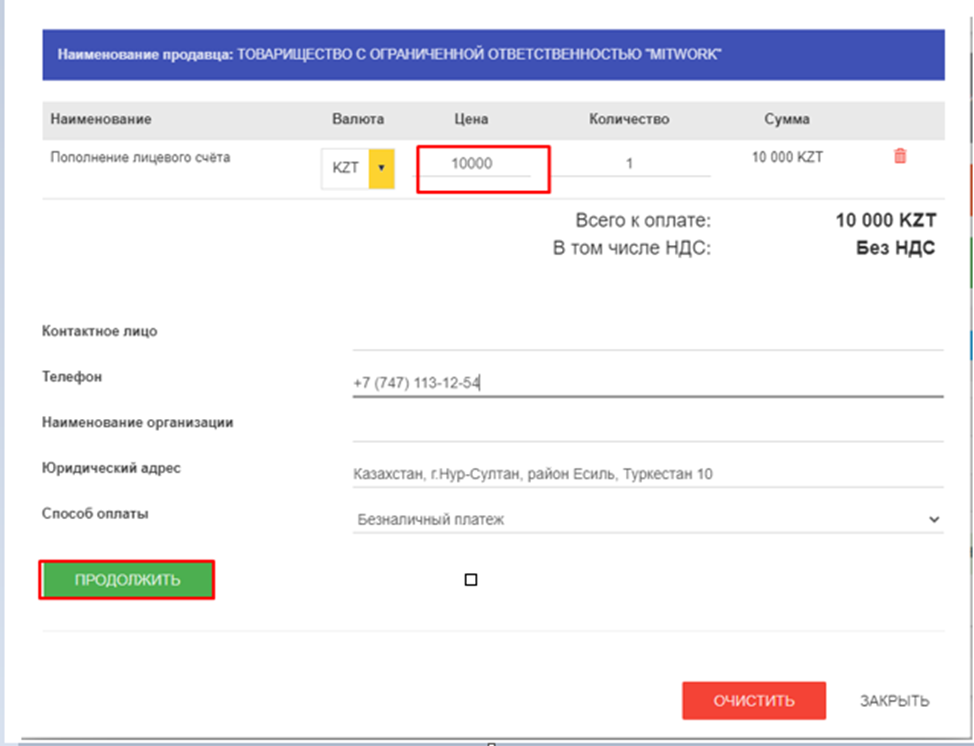Click the Юридический адрес address field
Viewport: 974px width, 746px height.
tap(647, 473)
